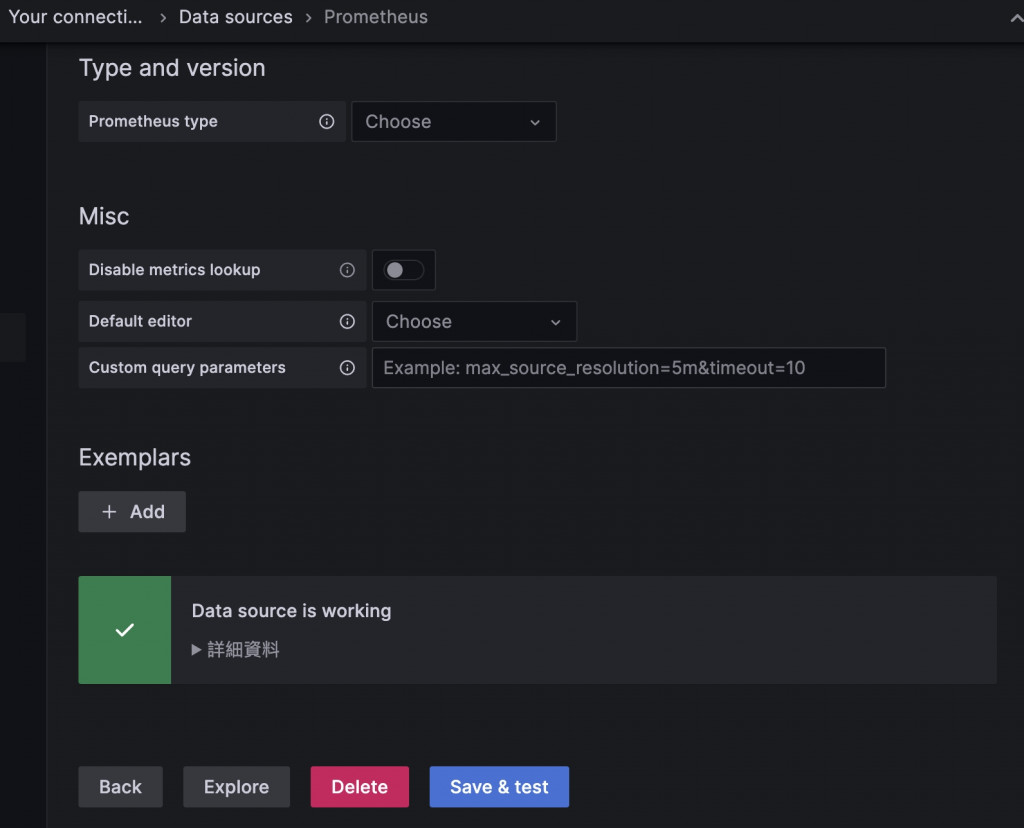
Task: Click the green success checkmark icon
Action: [125, 630]
